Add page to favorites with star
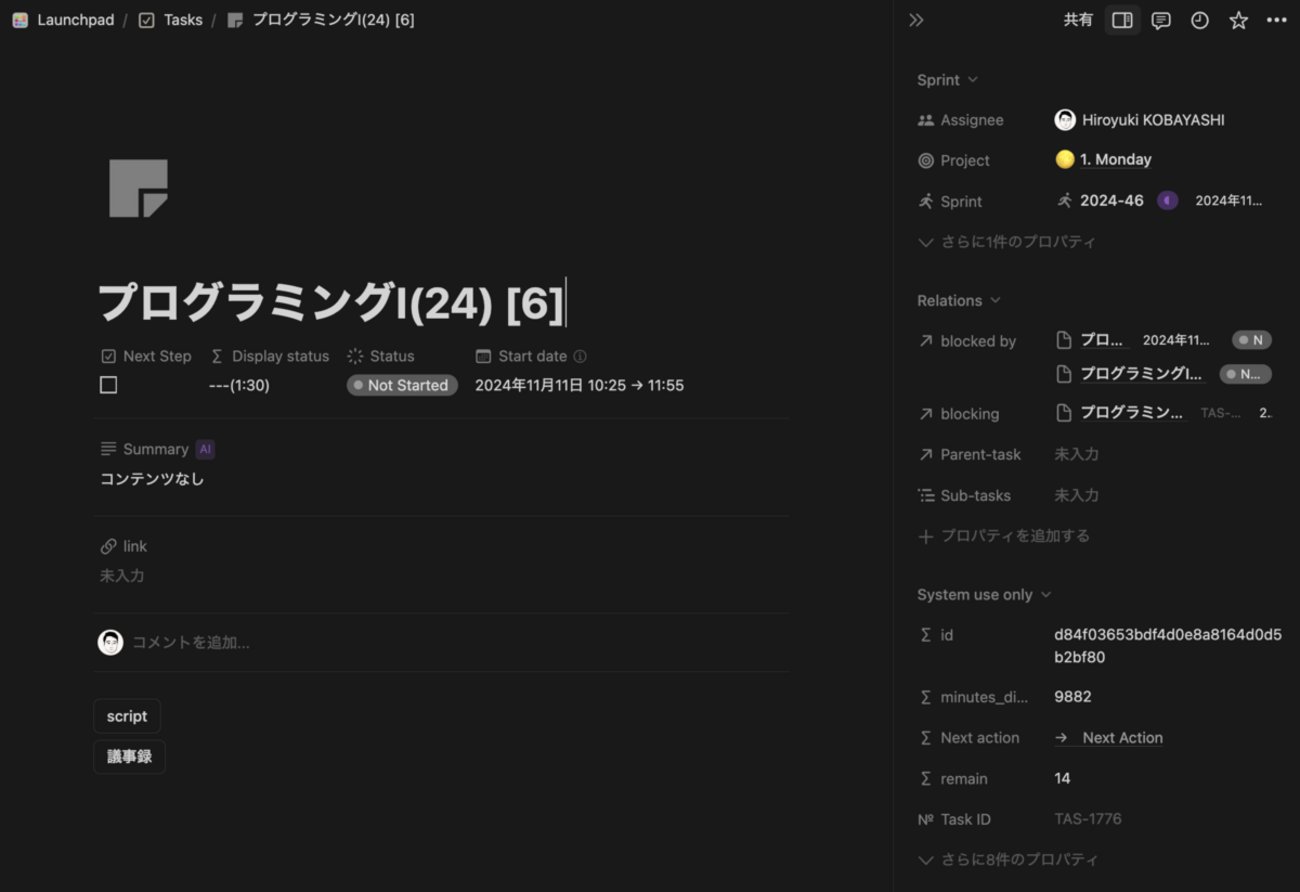This screenshot has width=1300, height=892. pos(1238,20)
